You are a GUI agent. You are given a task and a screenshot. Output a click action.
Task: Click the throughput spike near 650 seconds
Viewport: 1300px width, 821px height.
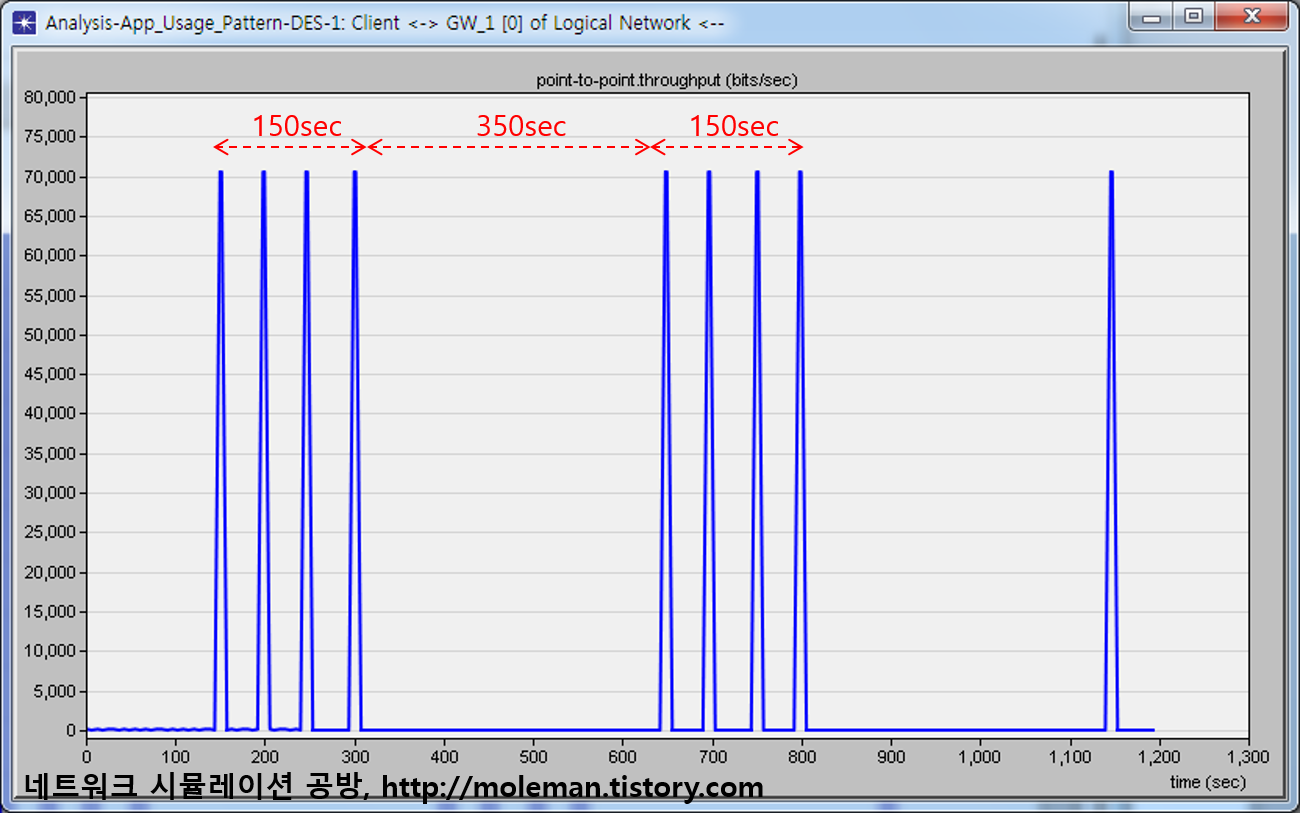pos(666,450)
